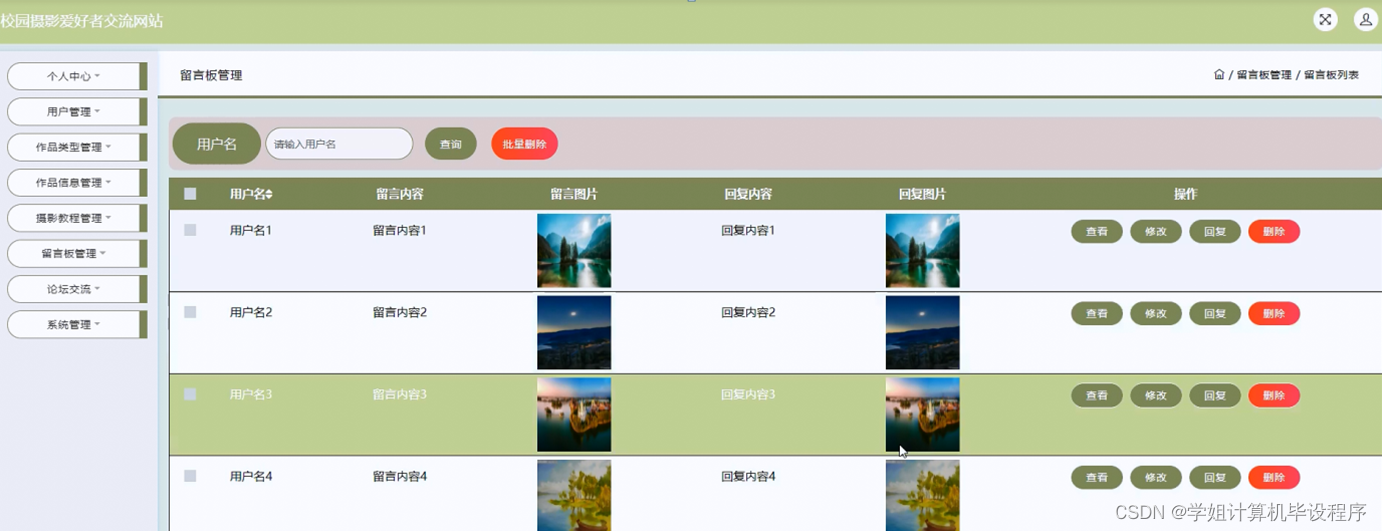This screenshot has height=531, width=1382.
Task: Check the checkbox for 用户名4 row
Action: [190, 476]
